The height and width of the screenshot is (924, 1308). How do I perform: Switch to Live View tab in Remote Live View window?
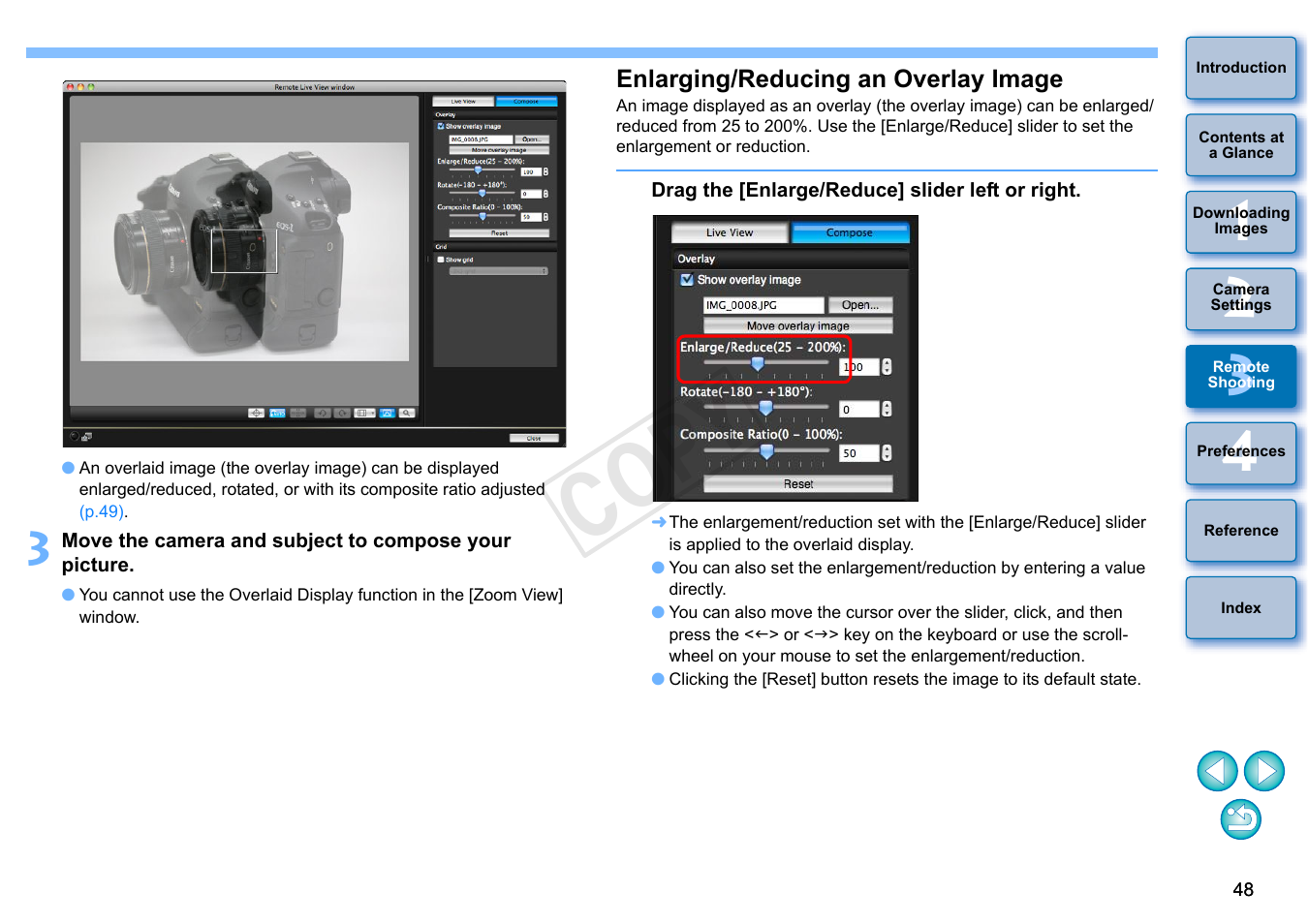coord(463,102)
